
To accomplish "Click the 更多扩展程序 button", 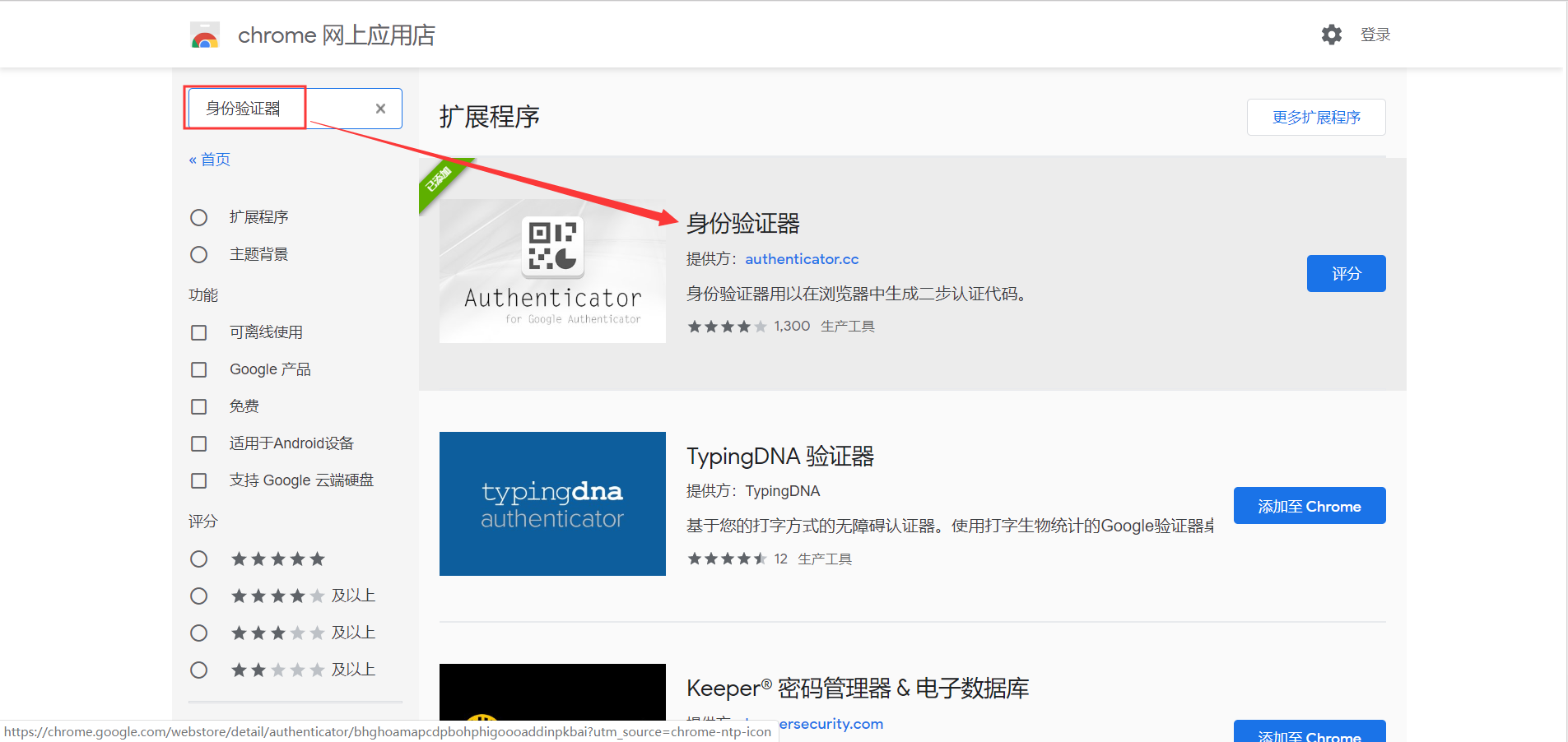I will click(x=1314, y=117).
